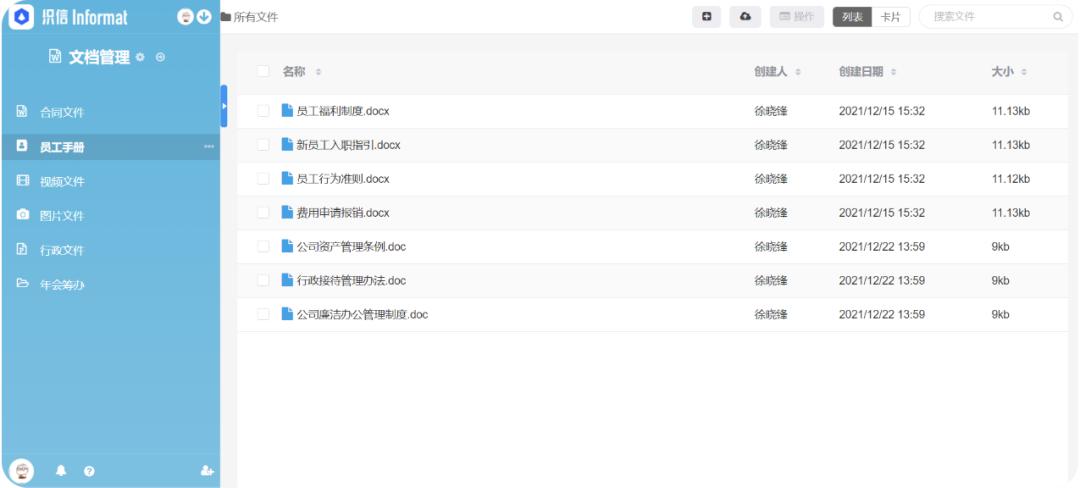
Task: Sort by the 大小 column arrows
Action: click(1024, 72)
